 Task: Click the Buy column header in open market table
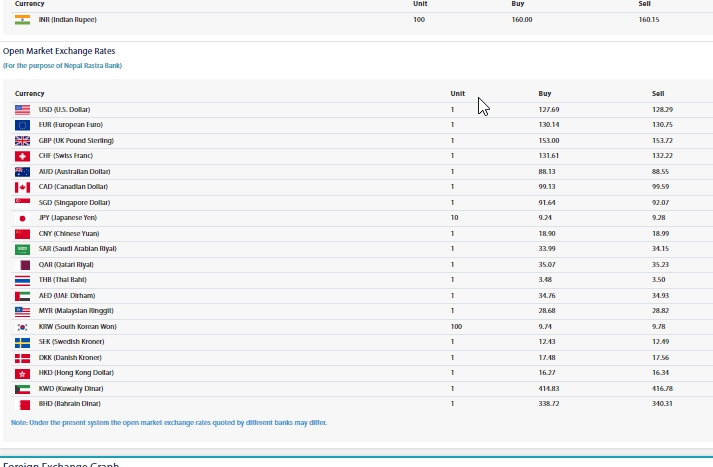(544, 93)
